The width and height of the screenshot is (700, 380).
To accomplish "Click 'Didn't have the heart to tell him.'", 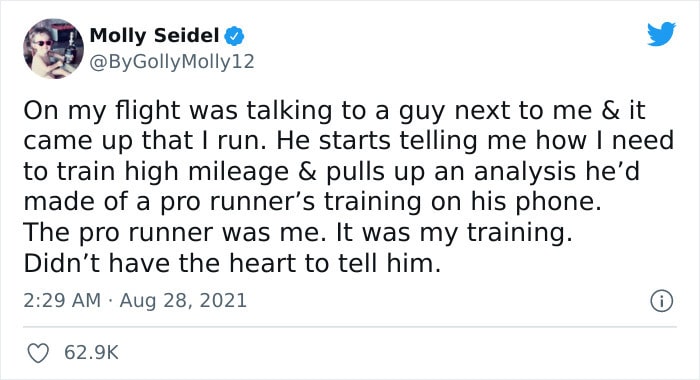I will pyautogui.click(x=232, y=263).
